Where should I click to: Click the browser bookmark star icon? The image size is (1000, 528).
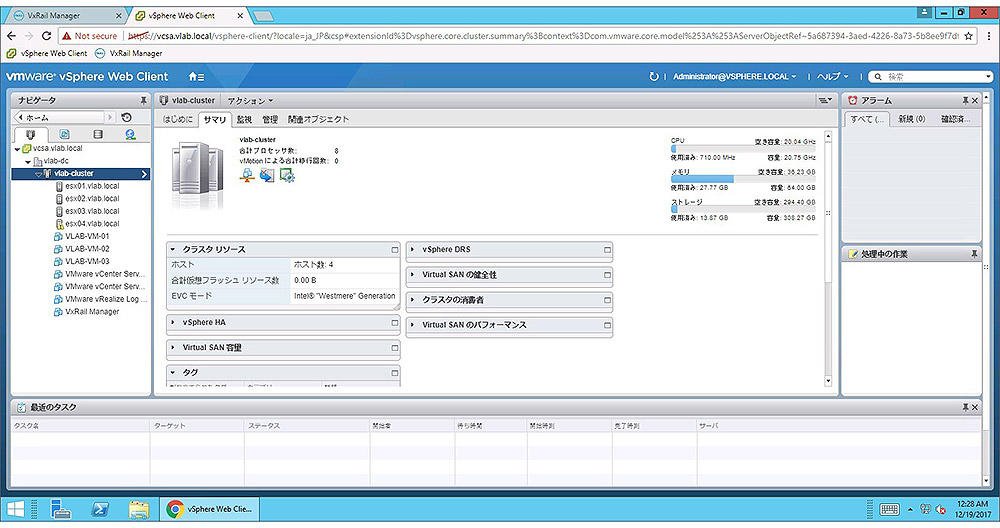pyautogui.click(x=969, y=36)
